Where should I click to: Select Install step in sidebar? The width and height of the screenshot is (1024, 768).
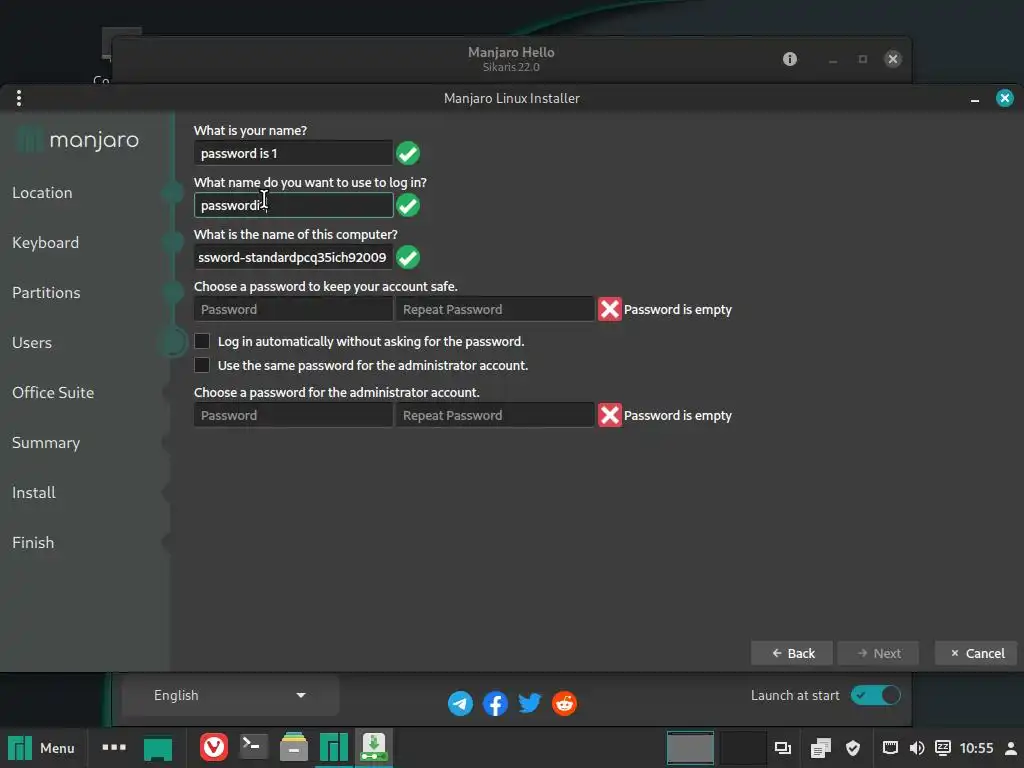pyautogui.click(x=34, y=492)
